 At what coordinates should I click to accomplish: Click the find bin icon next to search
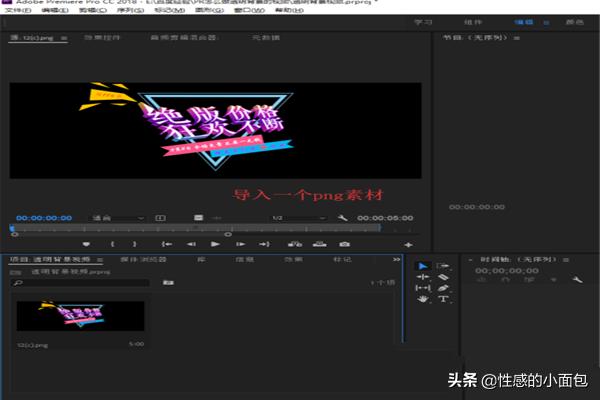(x=168, y=282)
